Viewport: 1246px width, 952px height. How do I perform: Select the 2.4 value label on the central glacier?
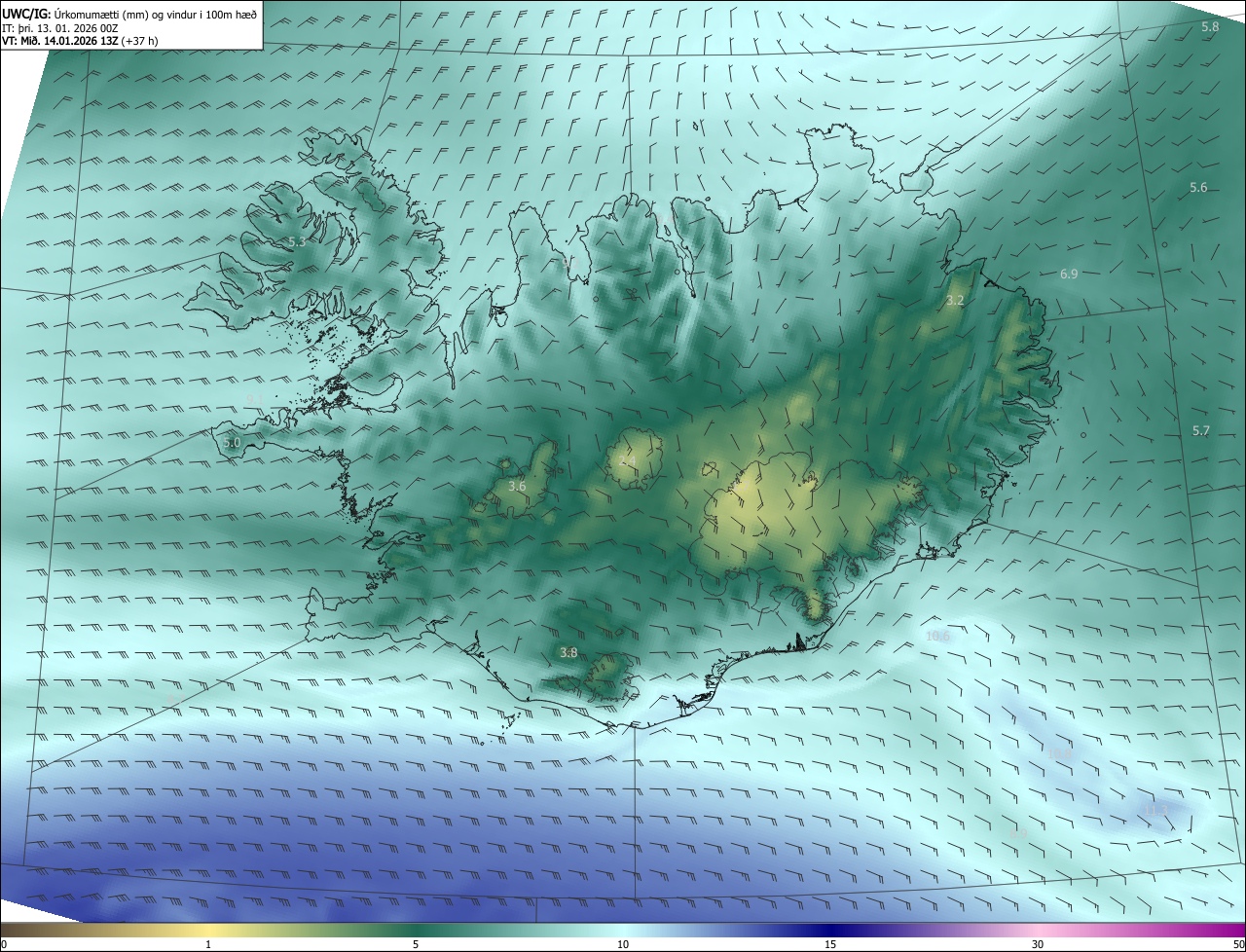pos(628,460)
